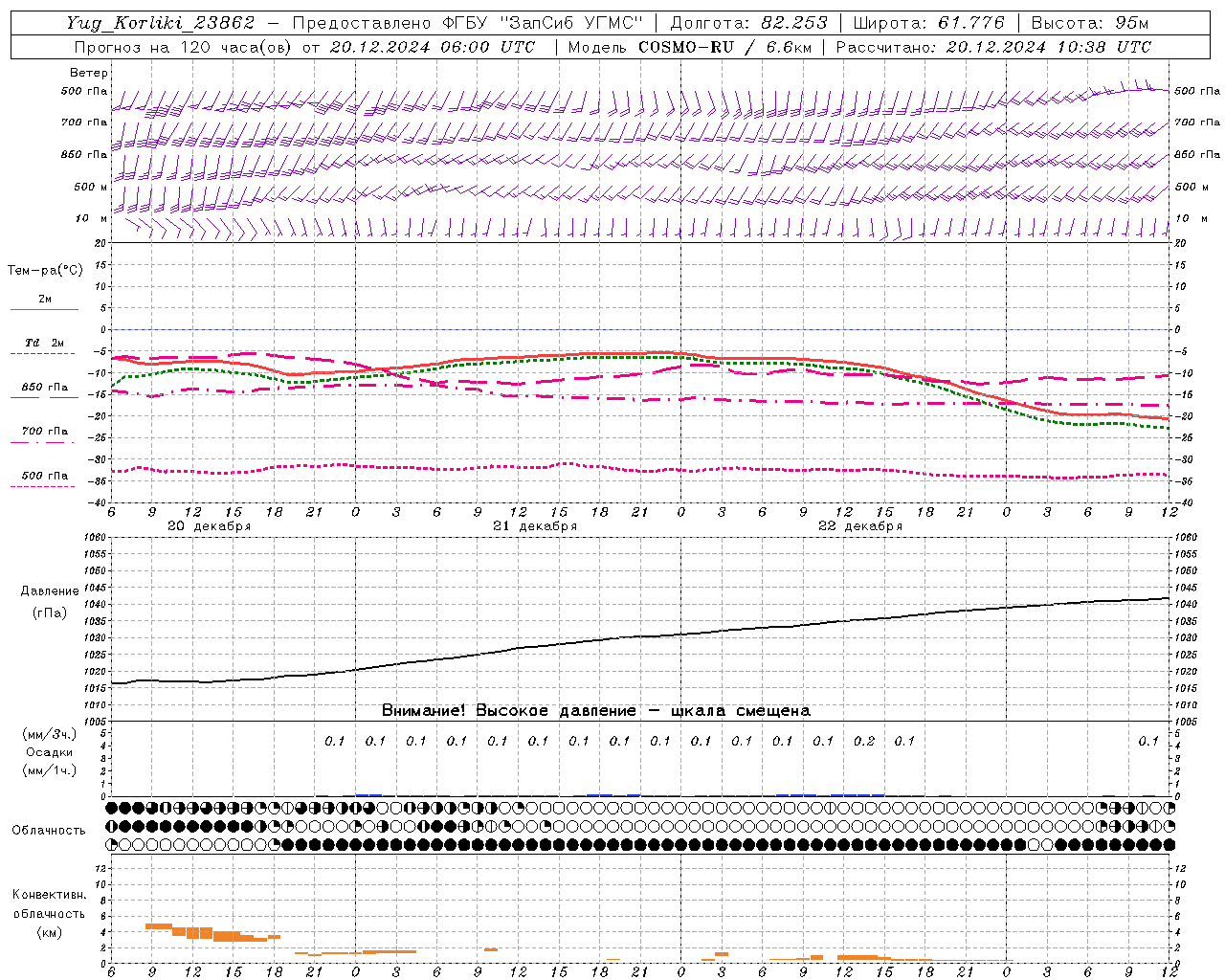Select the Модель COSMO-RU / 6.6км label
Screen dimensions: 1225x980
coord(690,47)
